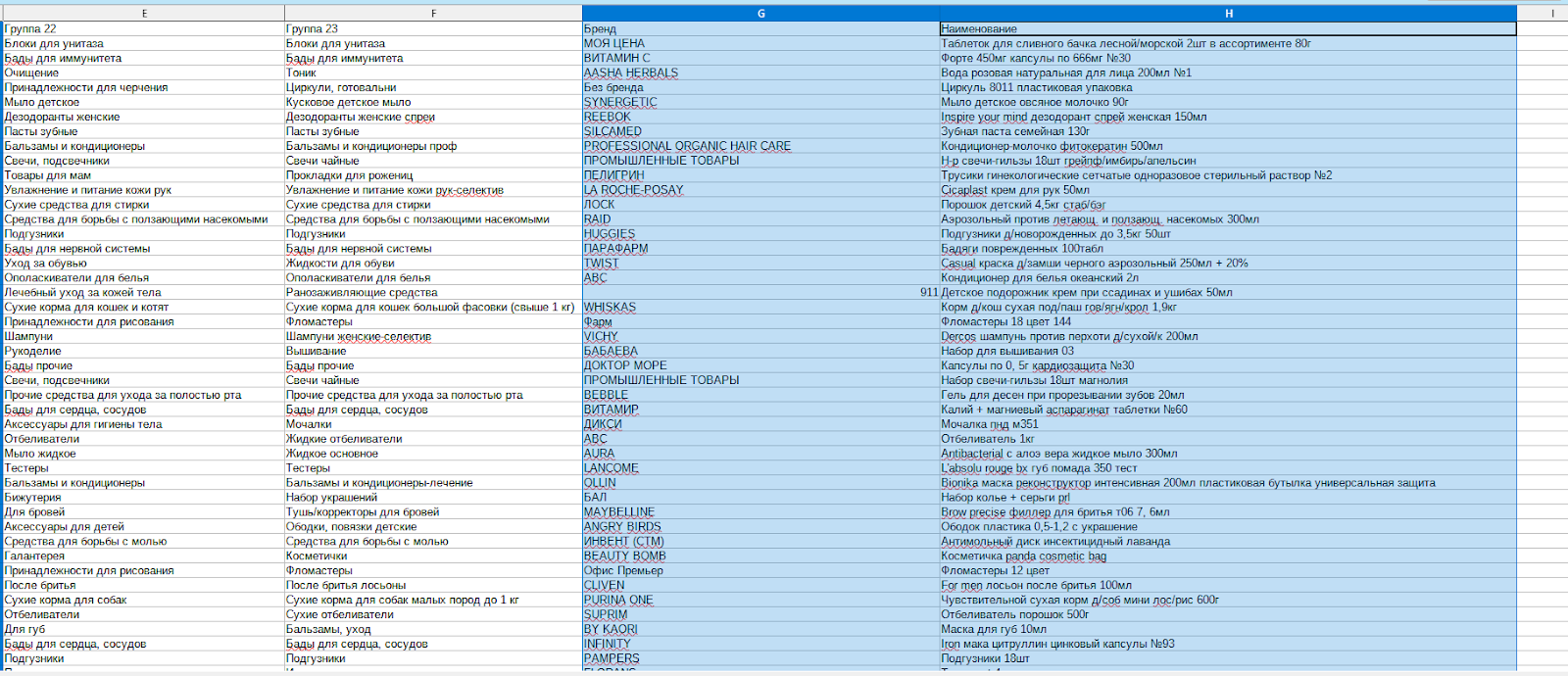Select 'Набор украшений' cell

pos(434,497)
